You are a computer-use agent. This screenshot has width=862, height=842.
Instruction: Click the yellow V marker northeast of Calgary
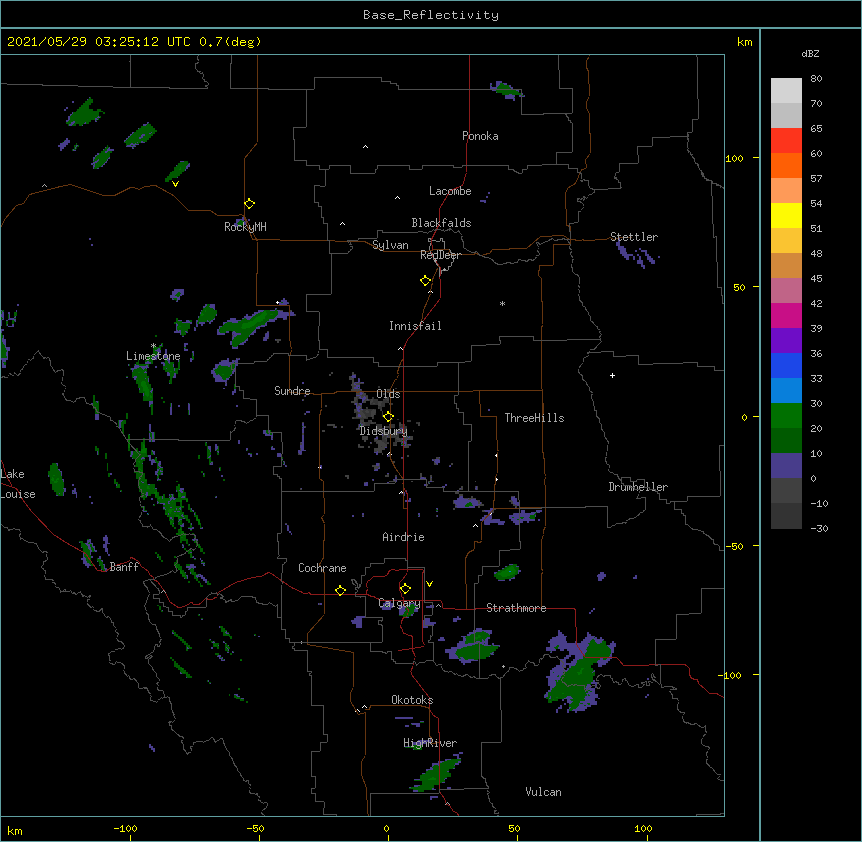pyautogui.click(x=429, y=584)
